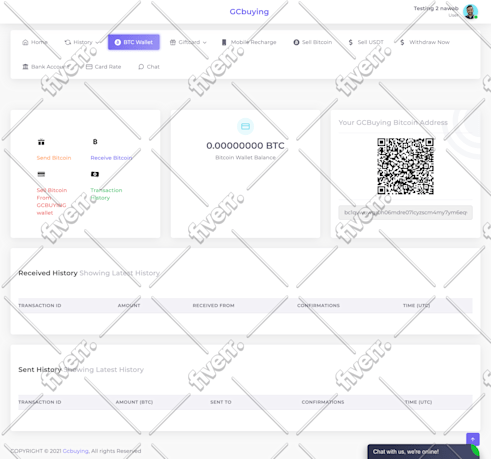This screenshot has width=491, height=459.
Task: Click TIME (UTC) header in Received History
Action: pyautogui.click(x=416, y=305)
